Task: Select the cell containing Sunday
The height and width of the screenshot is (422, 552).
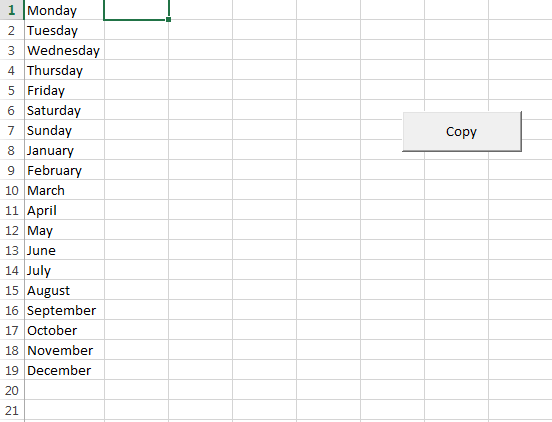Action: click(x=64, y=130)
